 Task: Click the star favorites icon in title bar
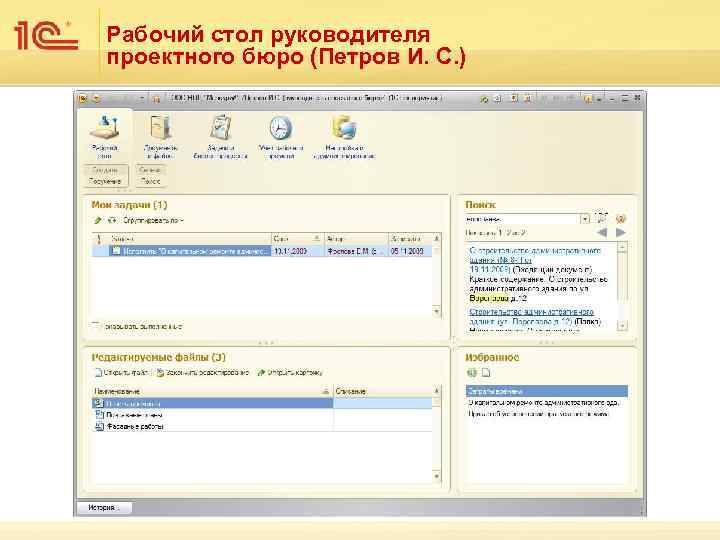click(x=156, y=98)
